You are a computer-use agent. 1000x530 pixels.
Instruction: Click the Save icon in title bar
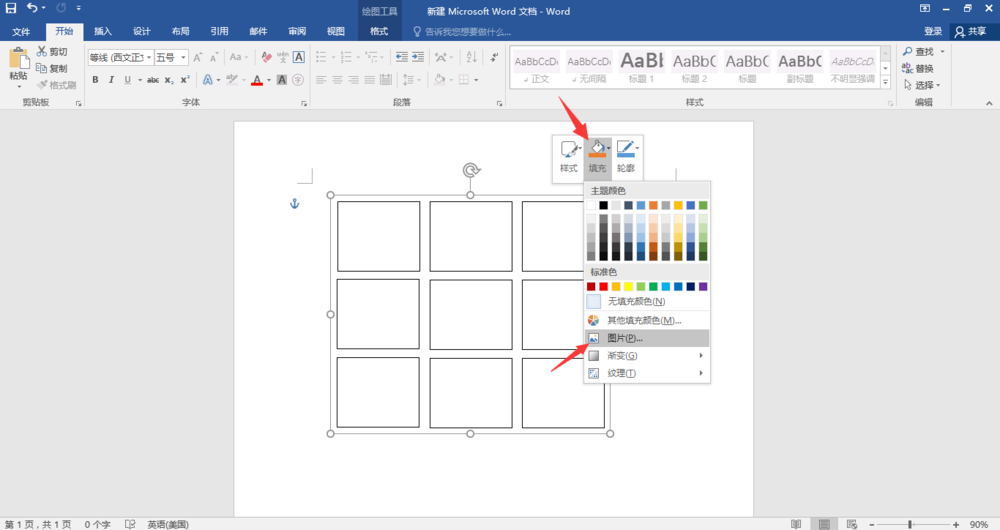[x=11, y=9]
